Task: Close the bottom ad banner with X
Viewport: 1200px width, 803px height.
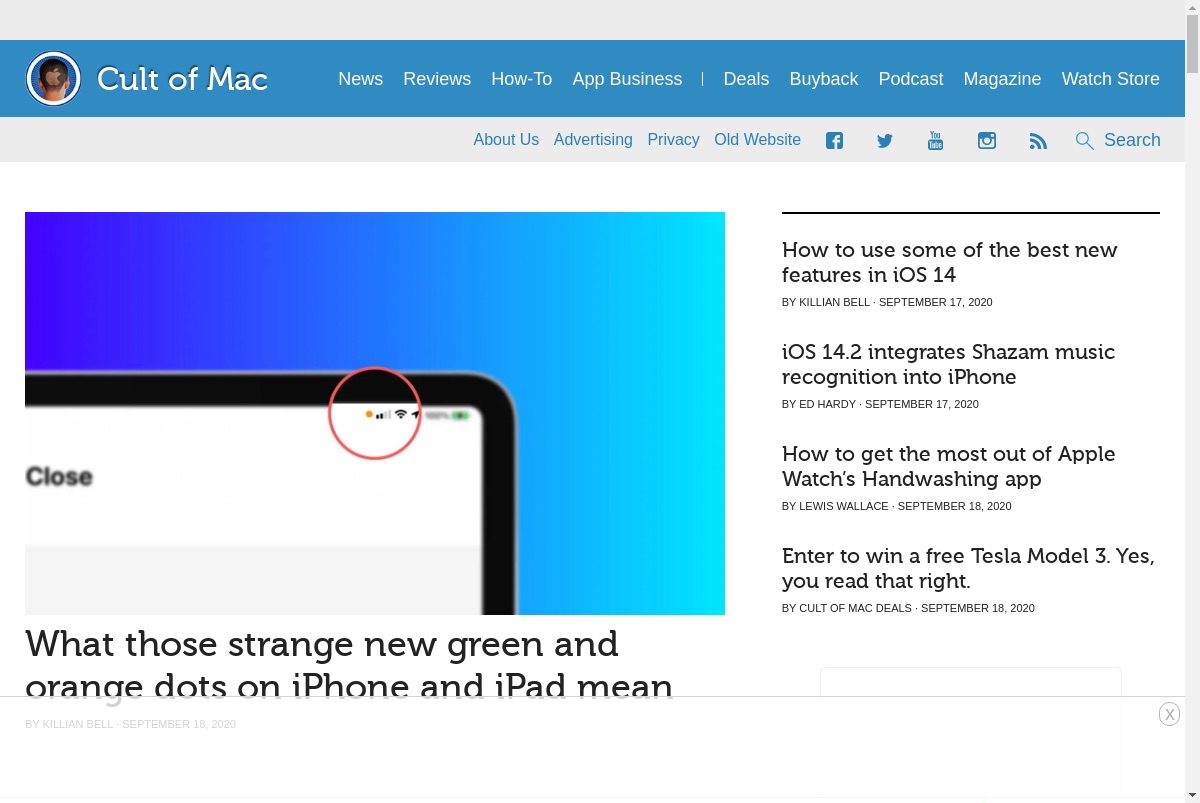Action: (1170, 714)
